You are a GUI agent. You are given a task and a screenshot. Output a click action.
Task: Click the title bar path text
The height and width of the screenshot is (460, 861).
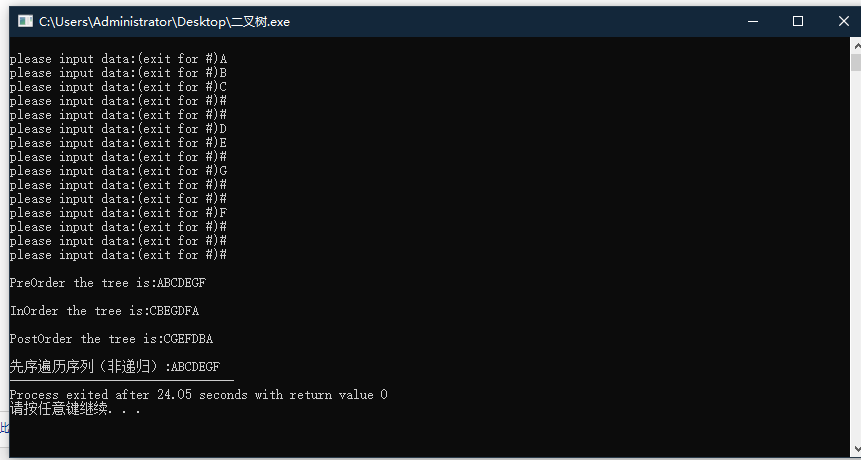click(x=164, y=22)
